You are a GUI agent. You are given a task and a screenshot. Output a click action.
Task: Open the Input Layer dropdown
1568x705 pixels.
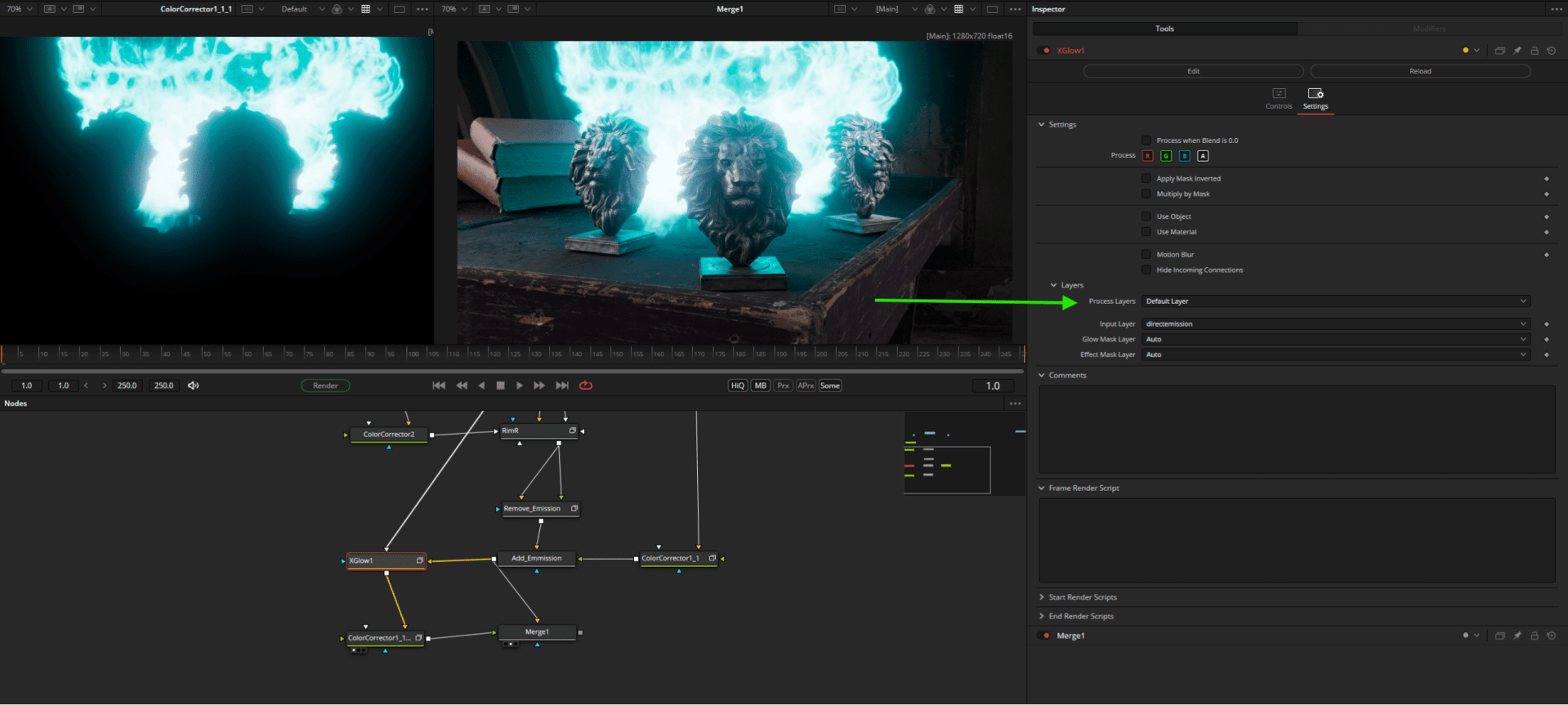pos(1336,324)
